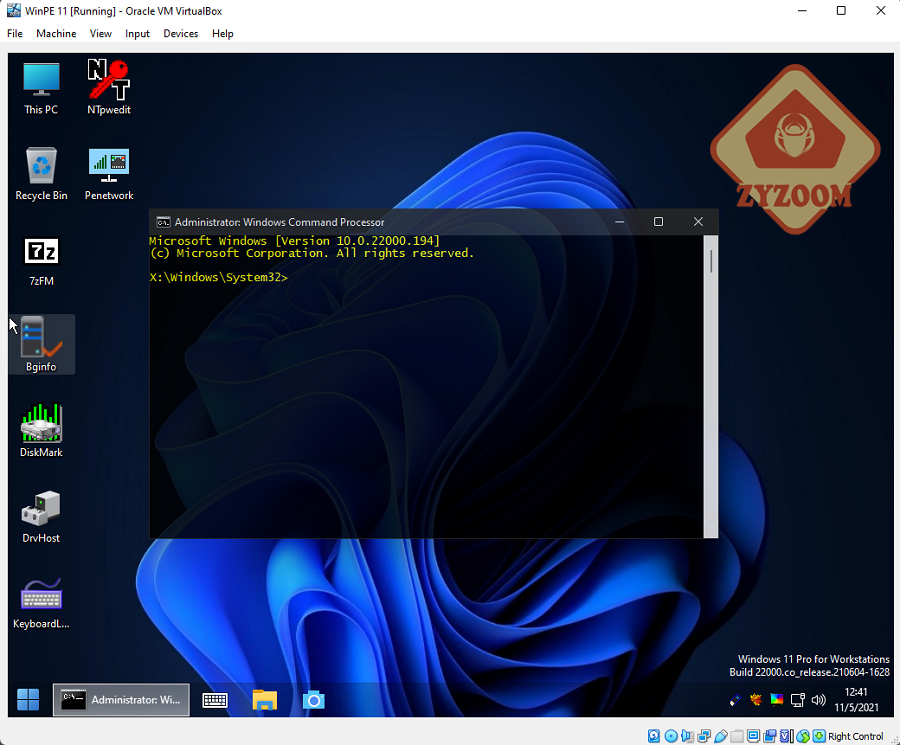Open the on-screen keyboard taskbar icon

215,700
